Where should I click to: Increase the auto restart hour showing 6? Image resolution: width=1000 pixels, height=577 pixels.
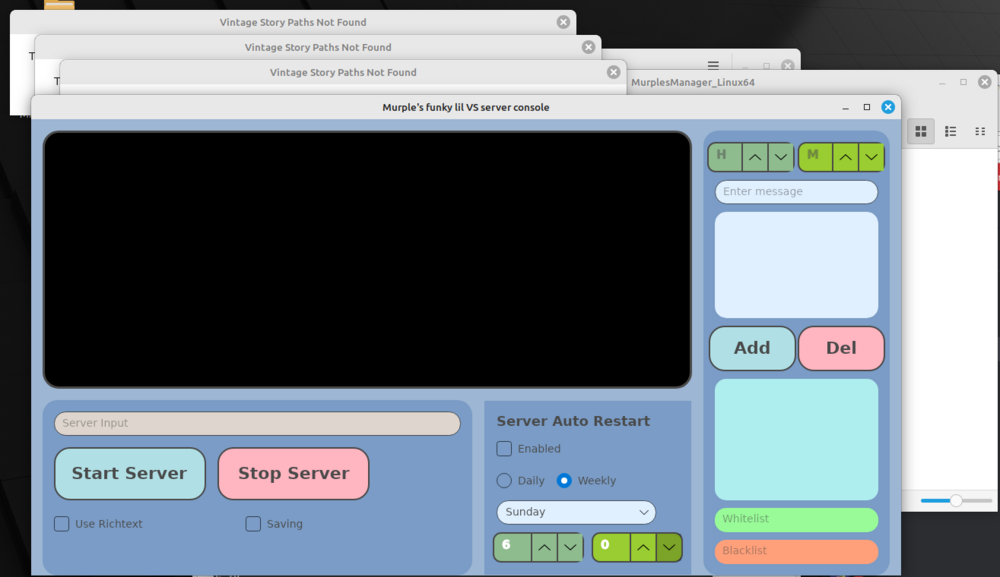[543, 547]
